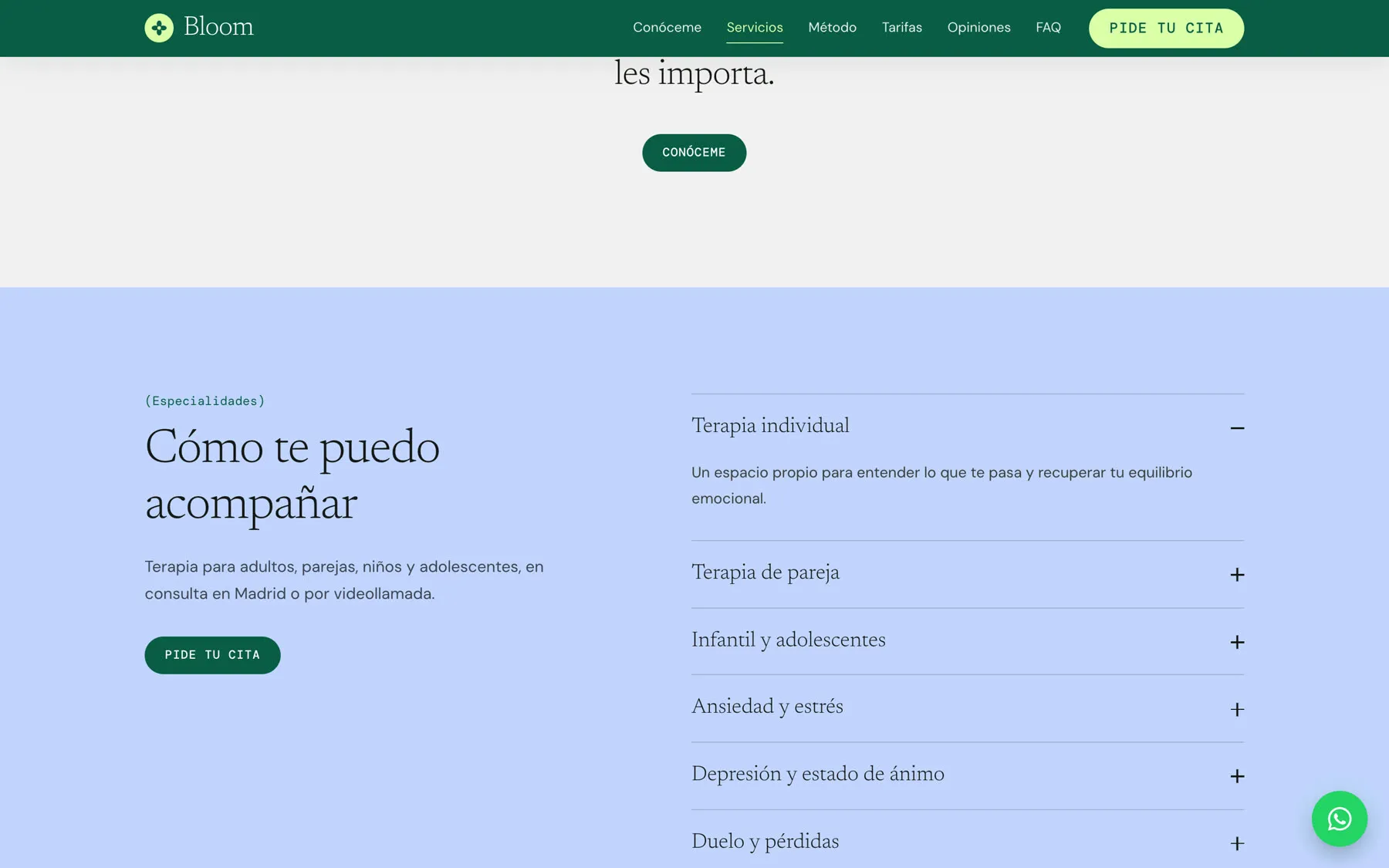Open the FAQ nav link

[1048, 28]
